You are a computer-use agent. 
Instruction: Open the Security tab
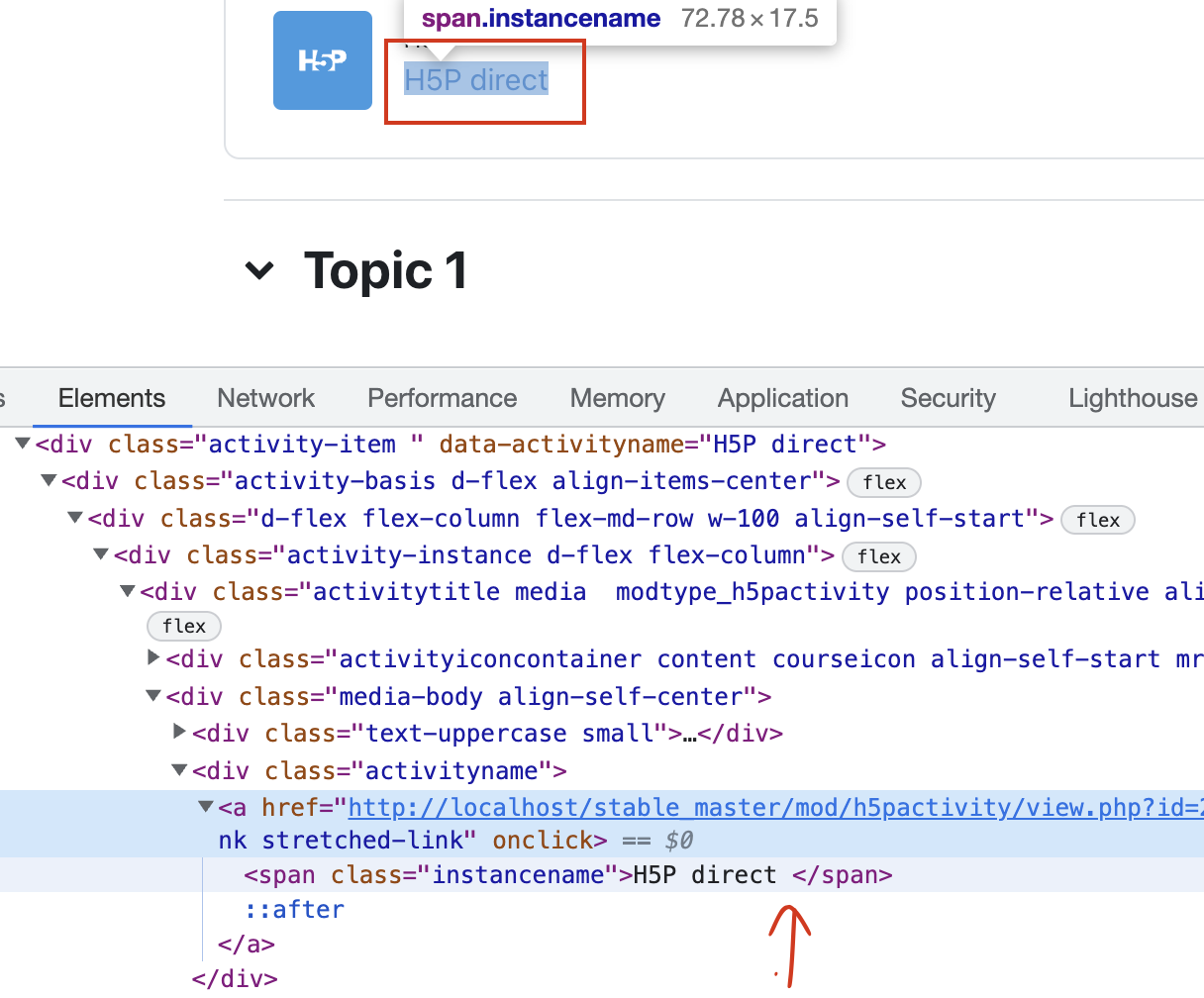949,398
